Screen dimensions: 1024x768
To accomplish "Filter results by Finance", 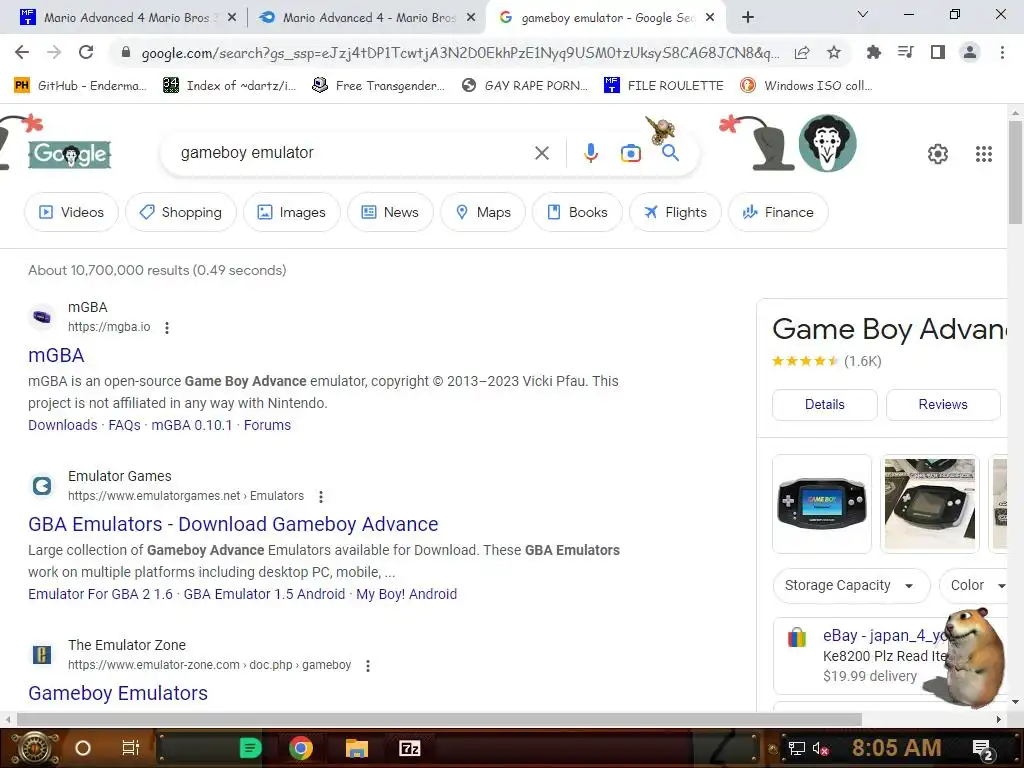I will 778,212.
